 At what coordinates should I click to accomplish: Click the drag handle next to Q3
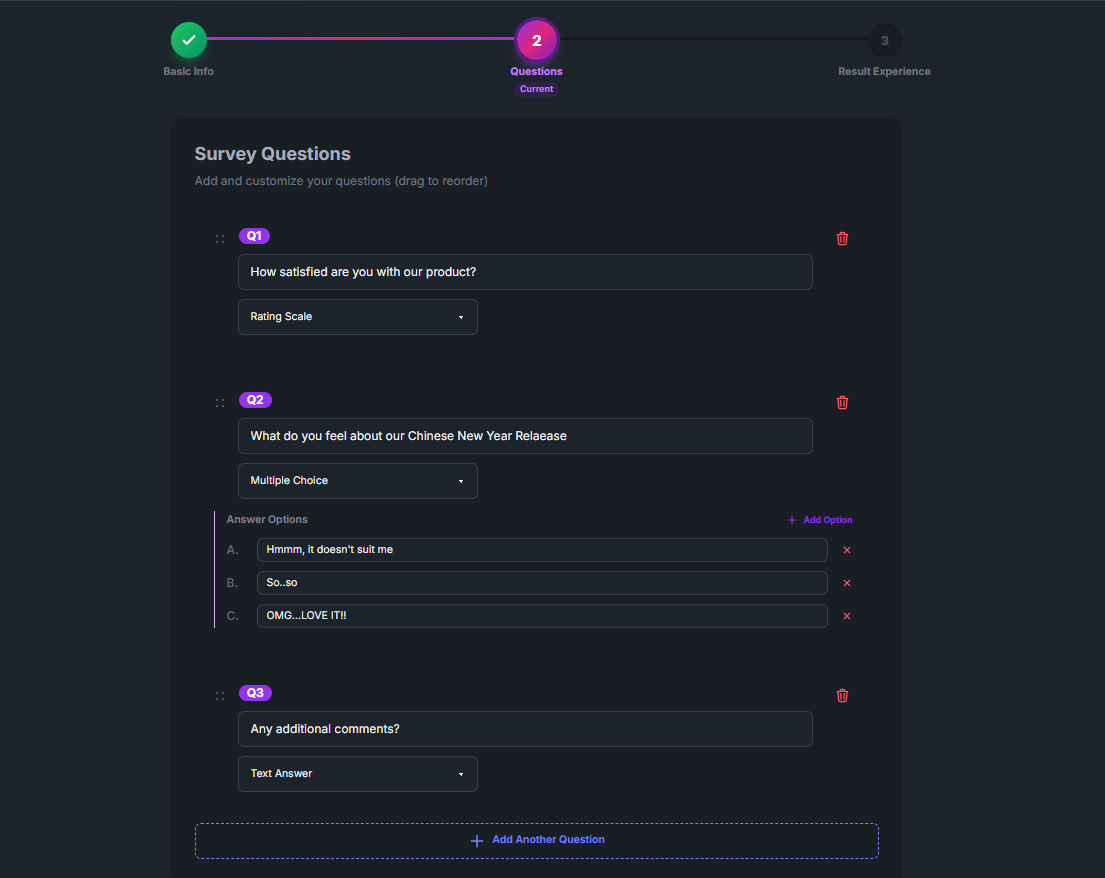pos(220,694)
